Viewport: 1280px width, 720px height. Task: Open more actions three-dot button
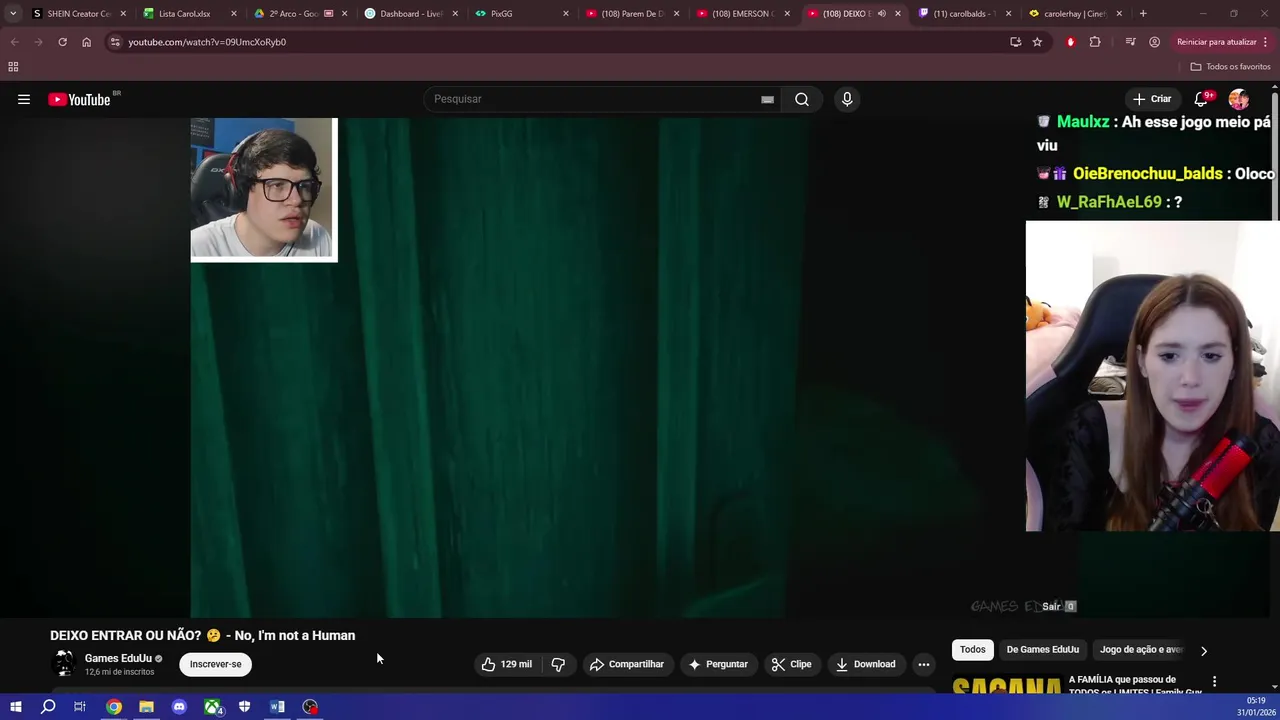pyautogui.click(x=924, y=664)
